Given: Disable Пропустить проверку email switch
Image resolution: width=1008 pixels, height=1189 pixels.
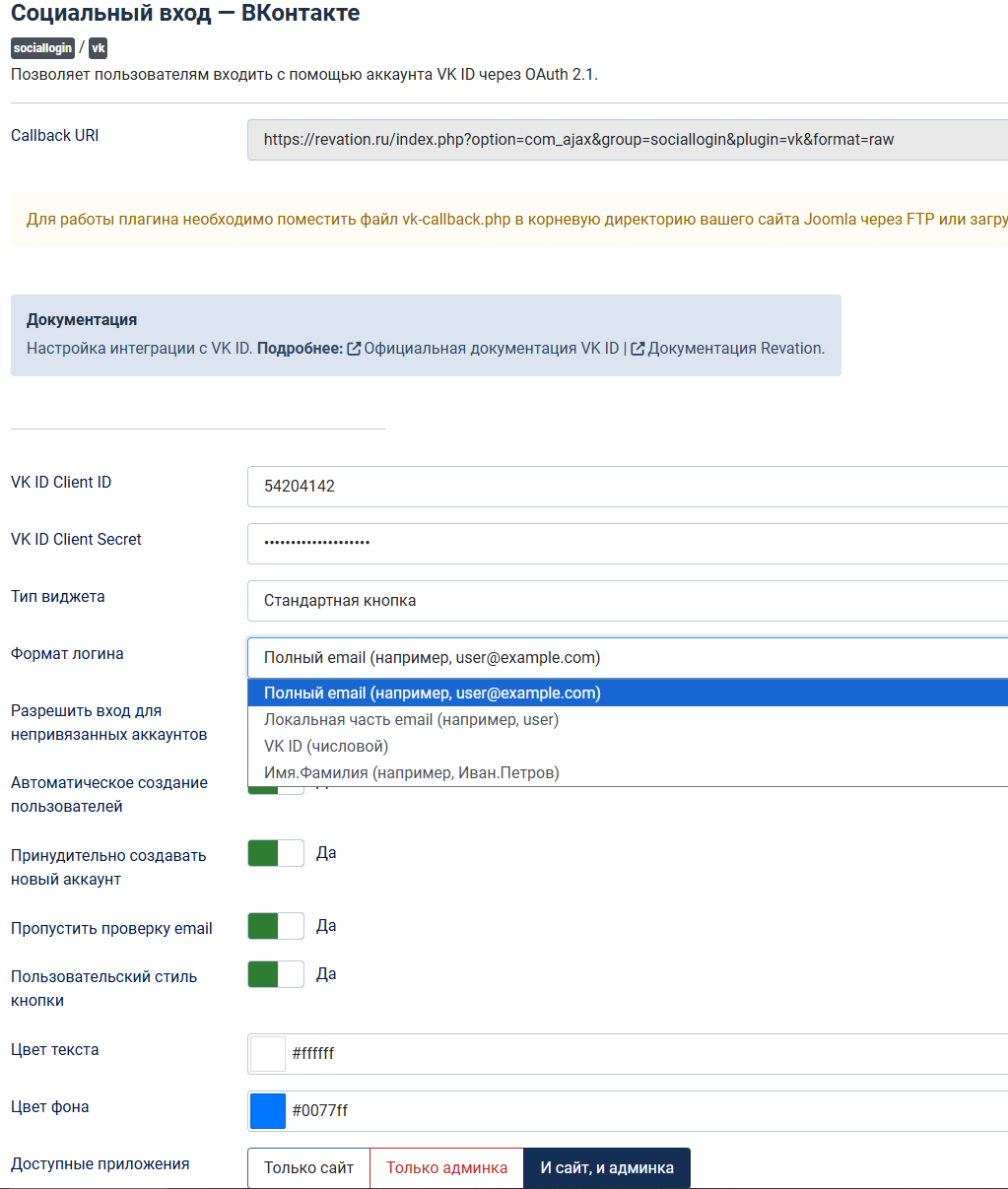Looking at the screenshot, I should coord(276,926).
